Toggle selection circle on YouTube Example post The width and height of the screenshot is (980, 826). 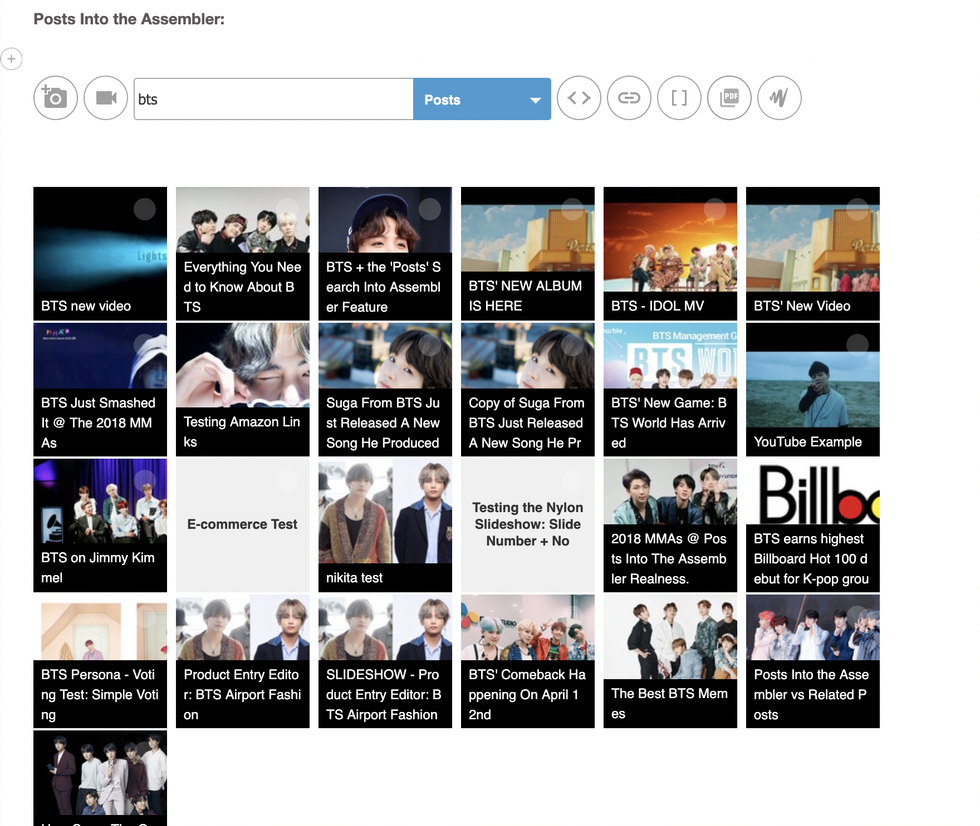[x=857, y=344]
